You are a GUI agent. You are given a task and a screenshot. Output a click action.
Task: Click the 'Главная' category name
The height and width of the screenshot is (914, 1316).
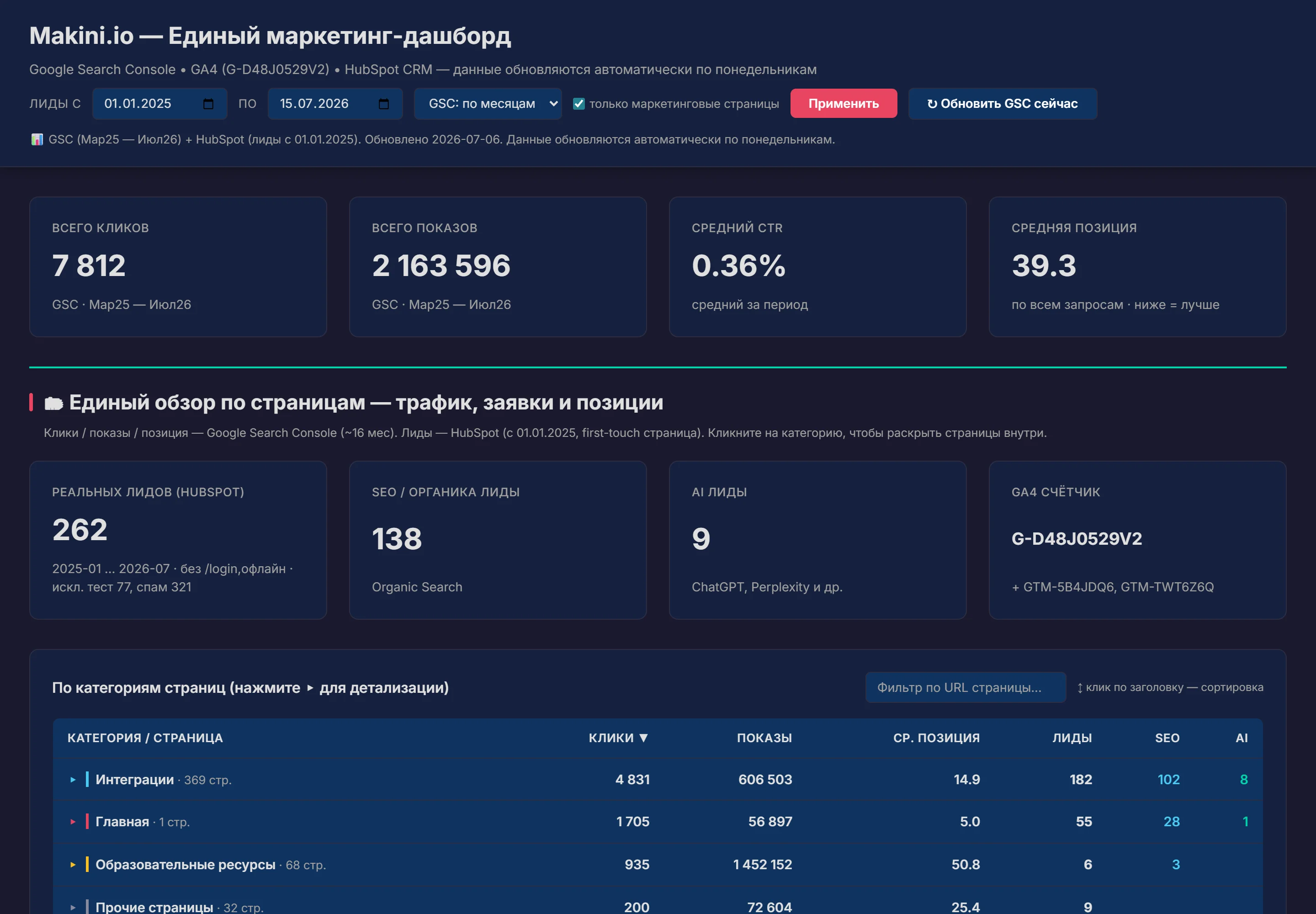(122, 822)
